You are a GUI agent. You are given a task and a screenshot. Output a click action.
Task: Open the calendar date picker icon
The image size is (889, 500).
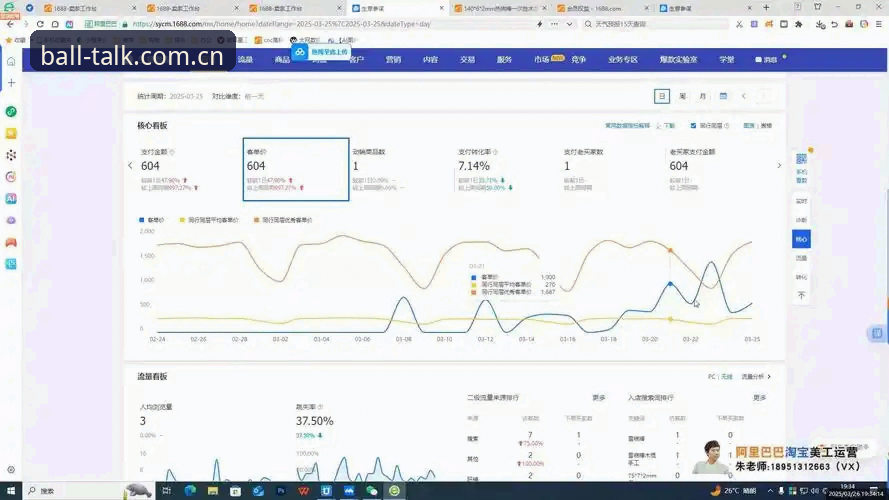(x=723, y=96)
